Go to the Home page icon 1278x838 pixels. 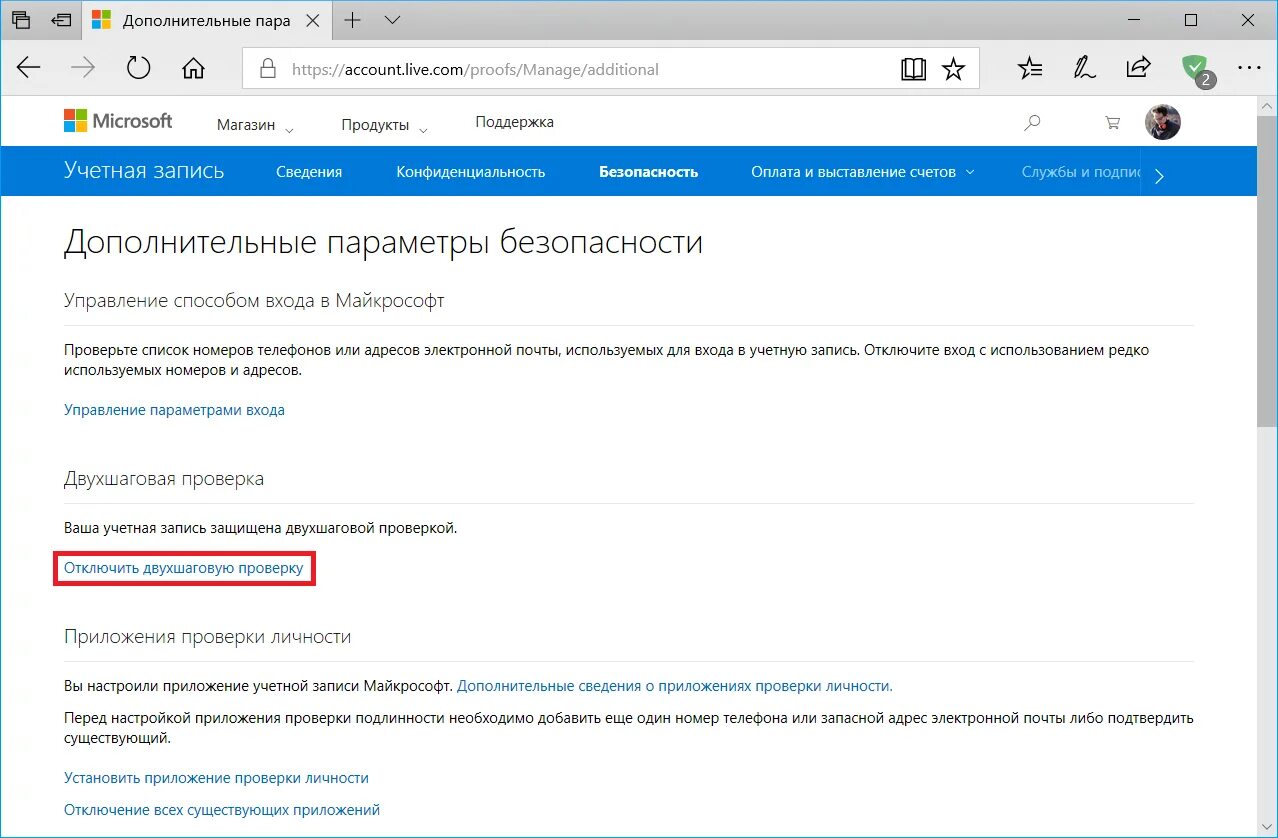point(193,68)
